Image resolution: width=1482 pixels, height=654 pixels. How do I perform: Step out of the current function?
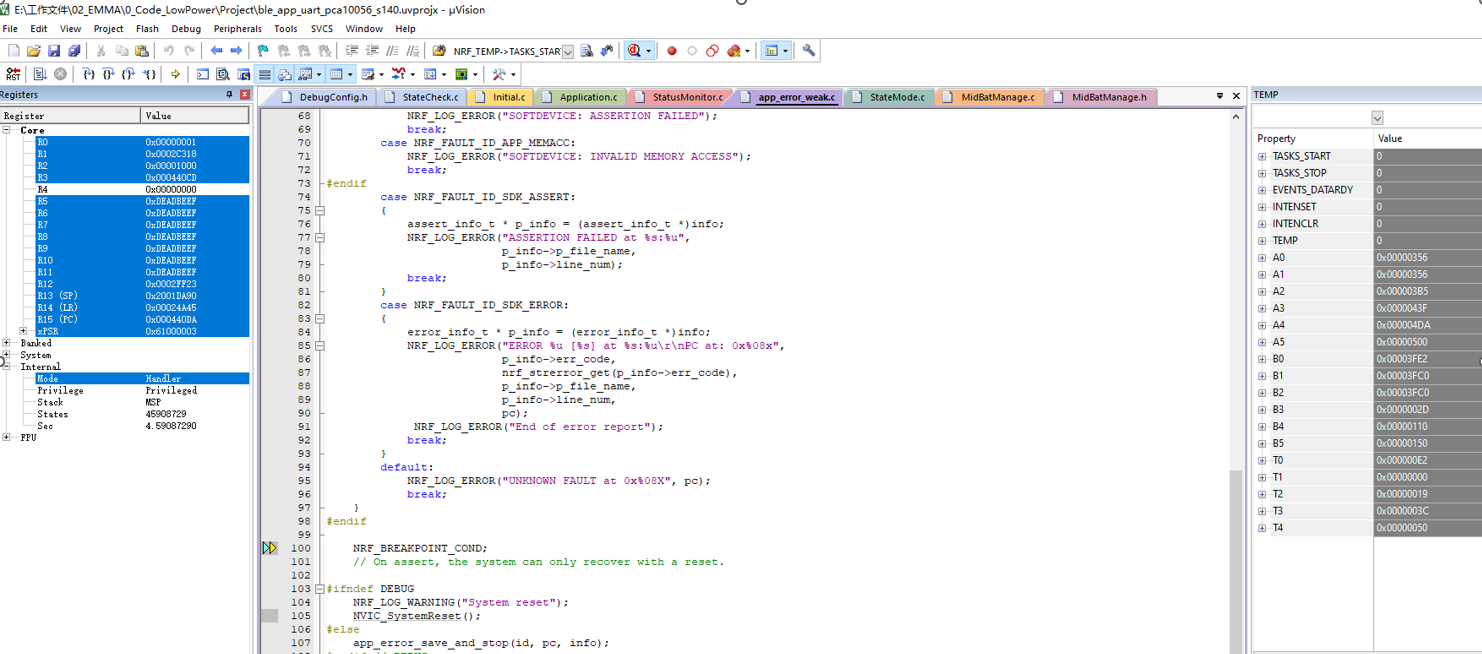coord(129,73)
